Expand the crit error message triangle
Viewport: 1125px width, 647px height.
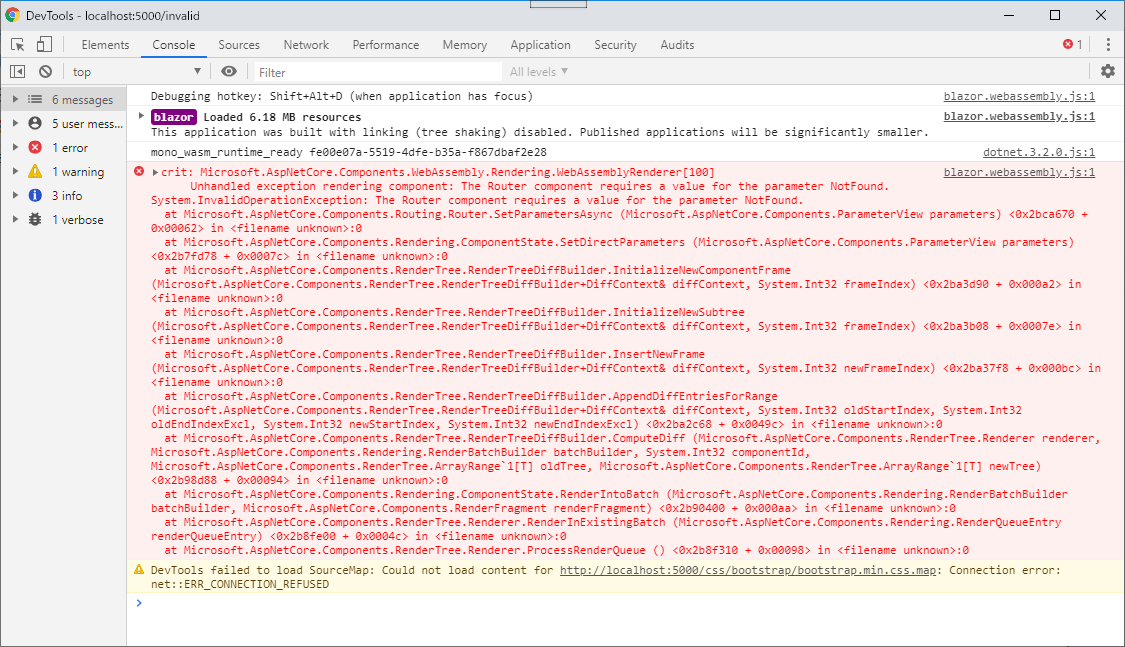(x=155, y=172)
